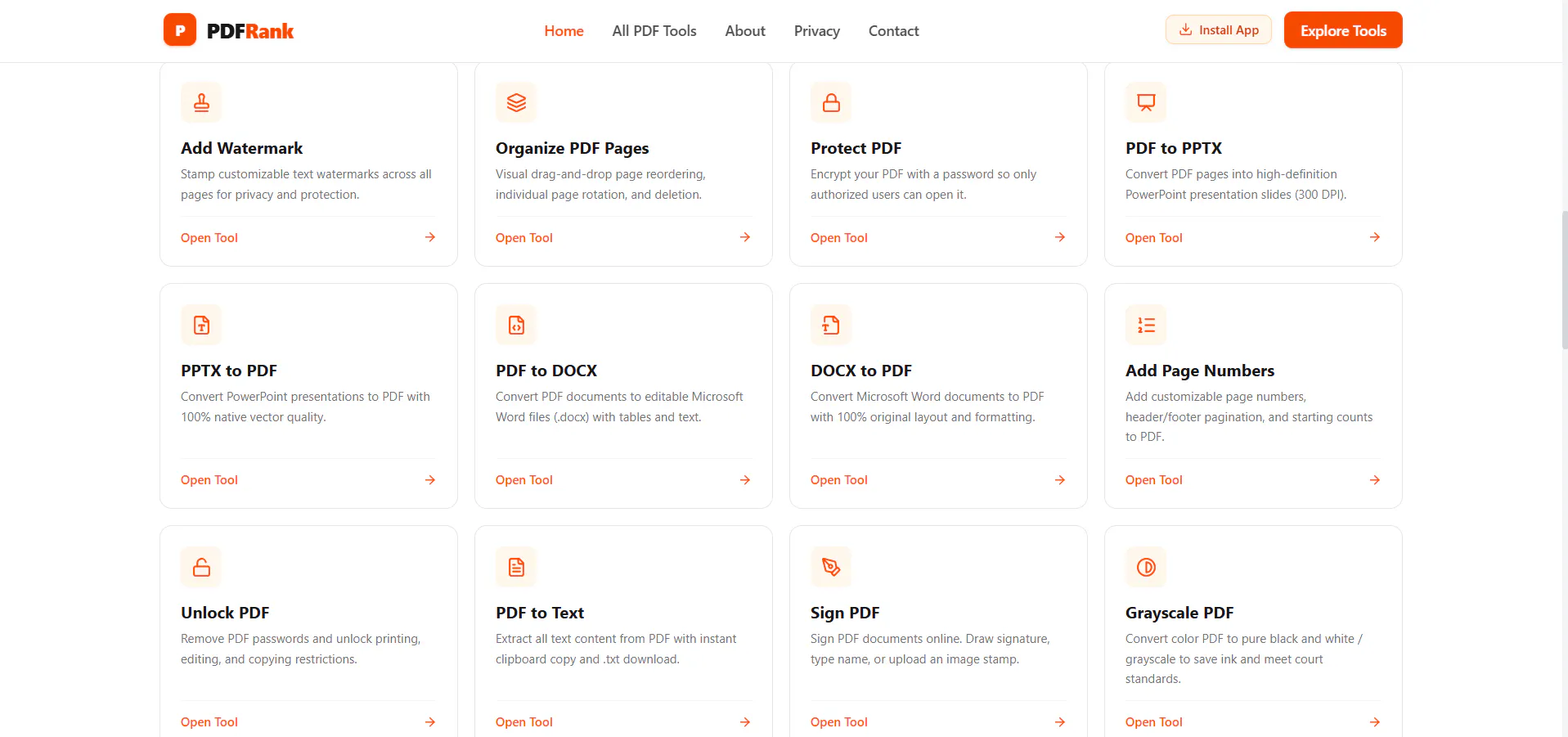
Task: Click the Install App button
Action: (x=1219, y=30)
